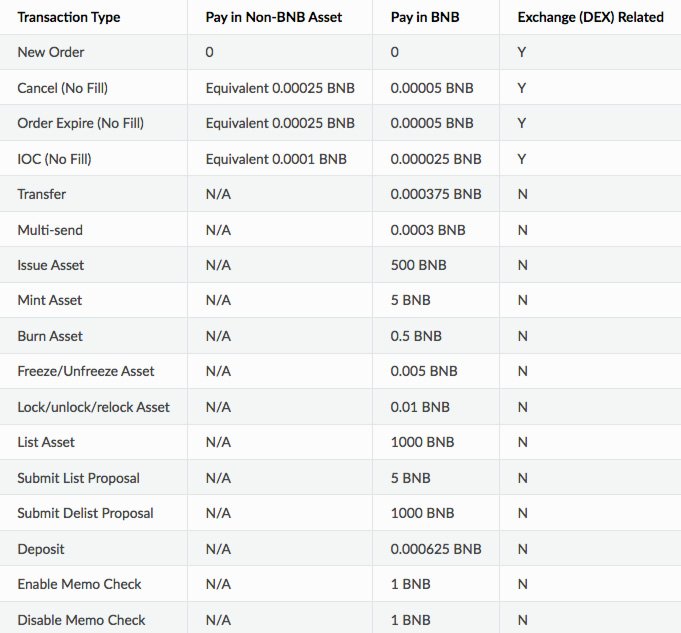This screenshot has height=633, width=681.
Task: Click the Transaction Type column header
Action: click(x=69, y=17)
